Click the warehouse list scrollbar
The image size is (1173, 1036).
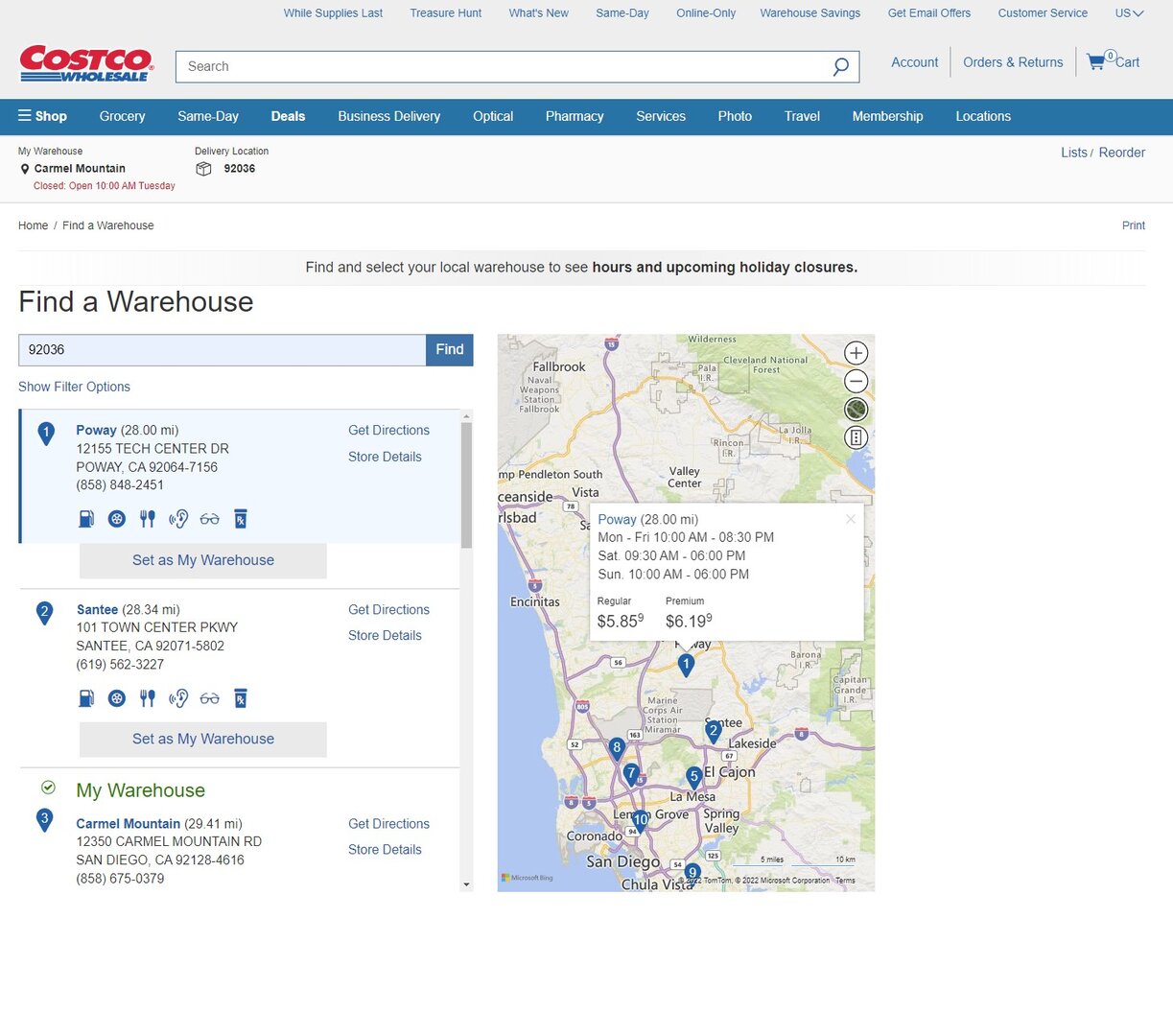pyautogui.click(x=467, y=485)
